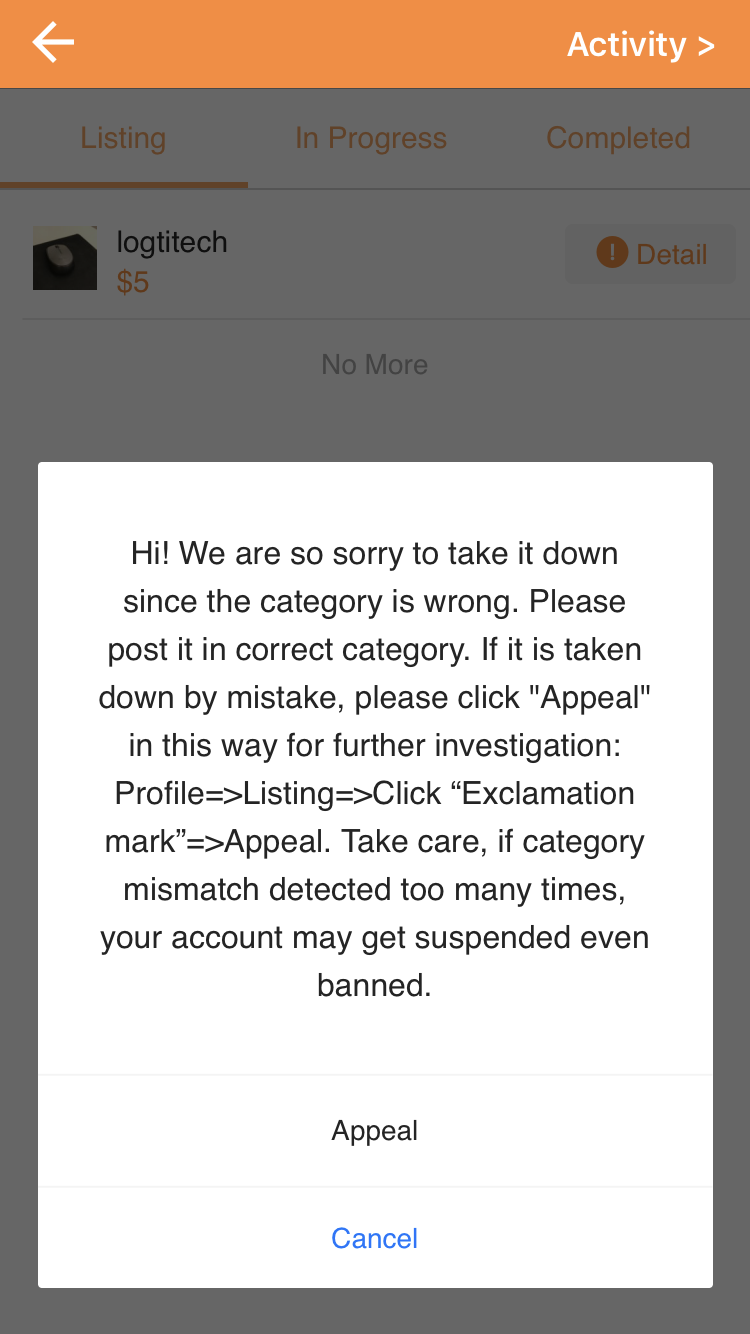Open the Activity link in header

coord(640,44)
